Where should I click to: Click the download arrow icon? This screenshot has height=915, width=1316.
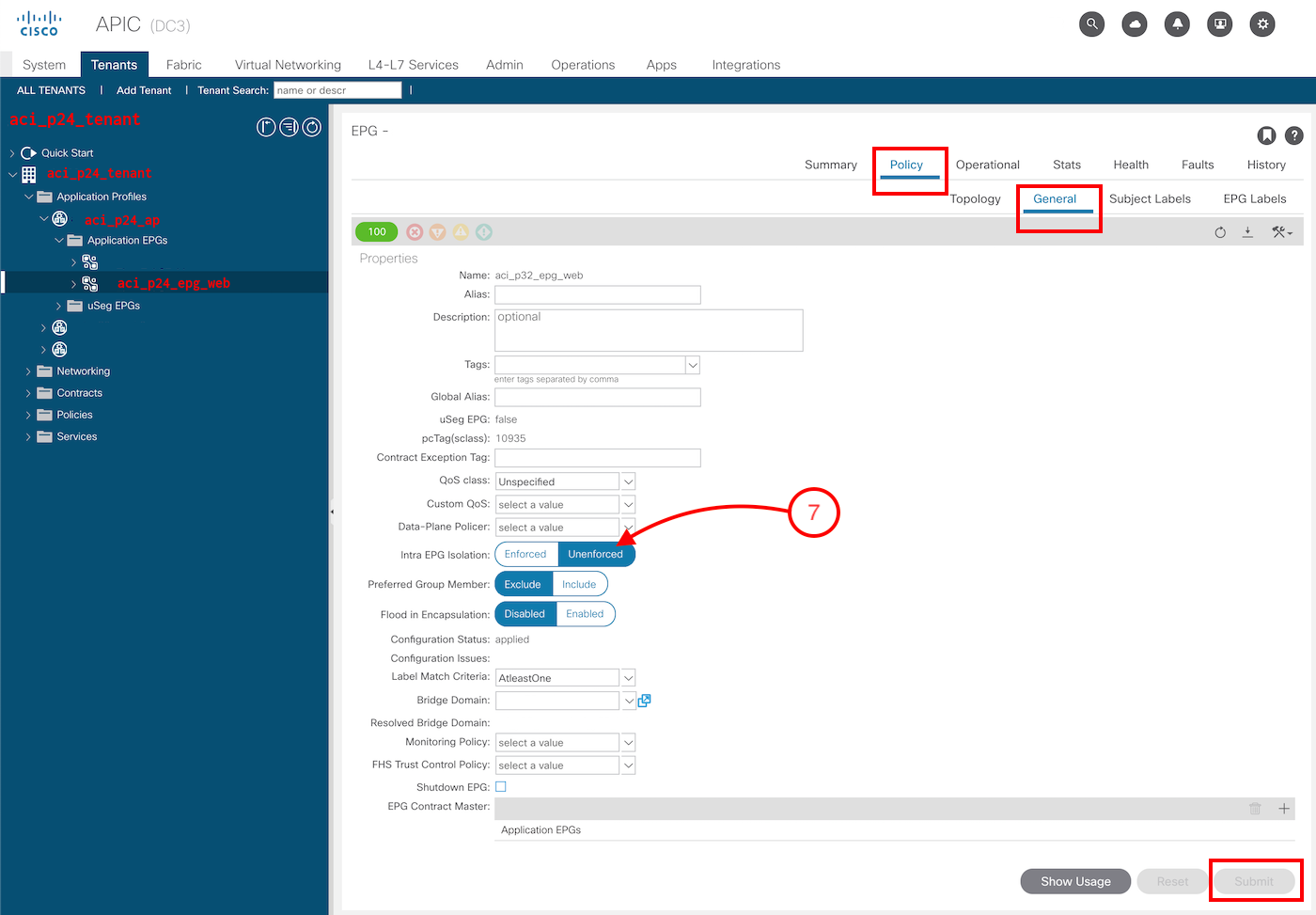click(x=1247, y=232)
